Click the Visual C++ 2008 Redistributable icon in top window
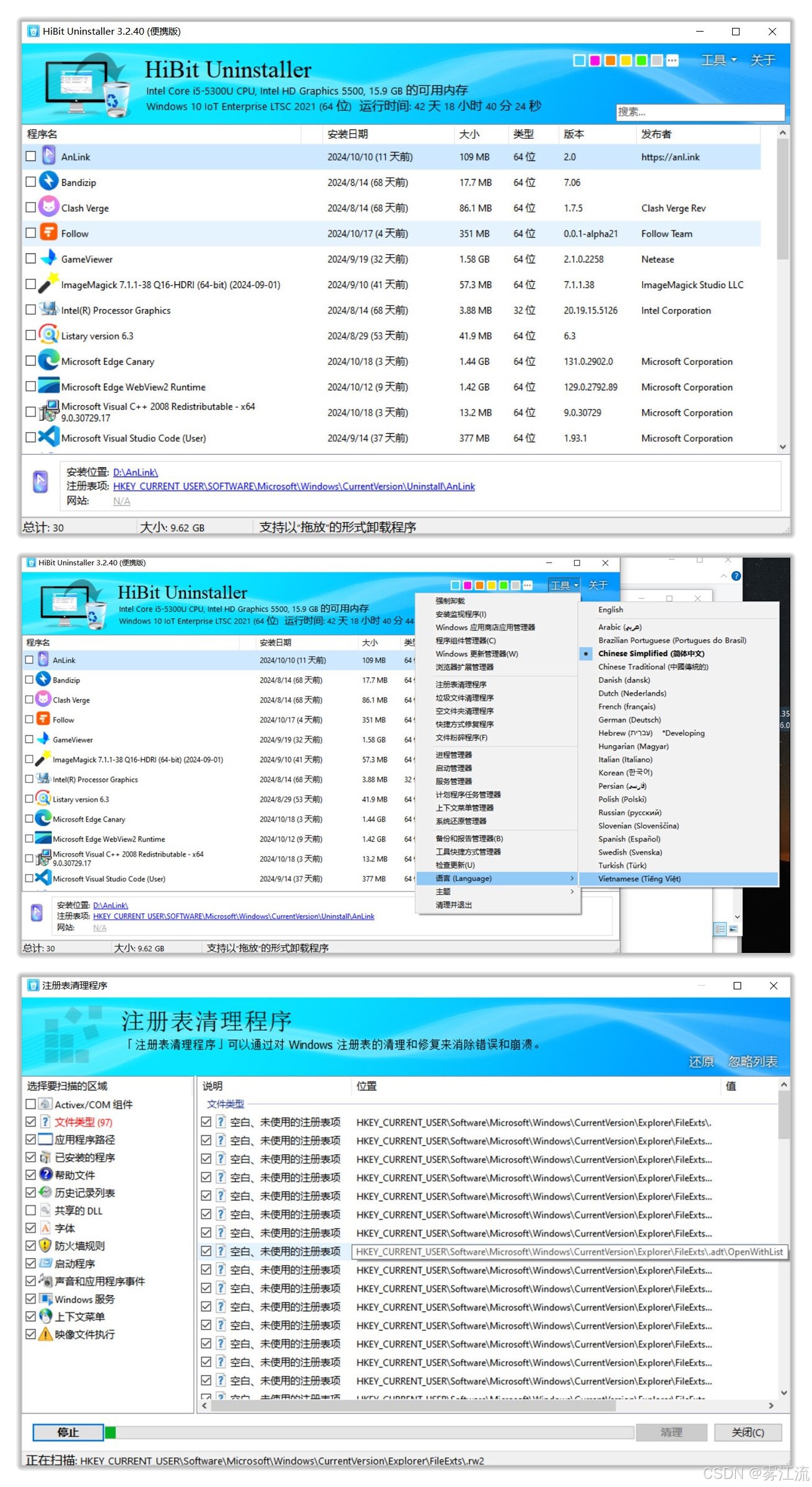This screenshot has height=1487, width=812. point(49,411)
